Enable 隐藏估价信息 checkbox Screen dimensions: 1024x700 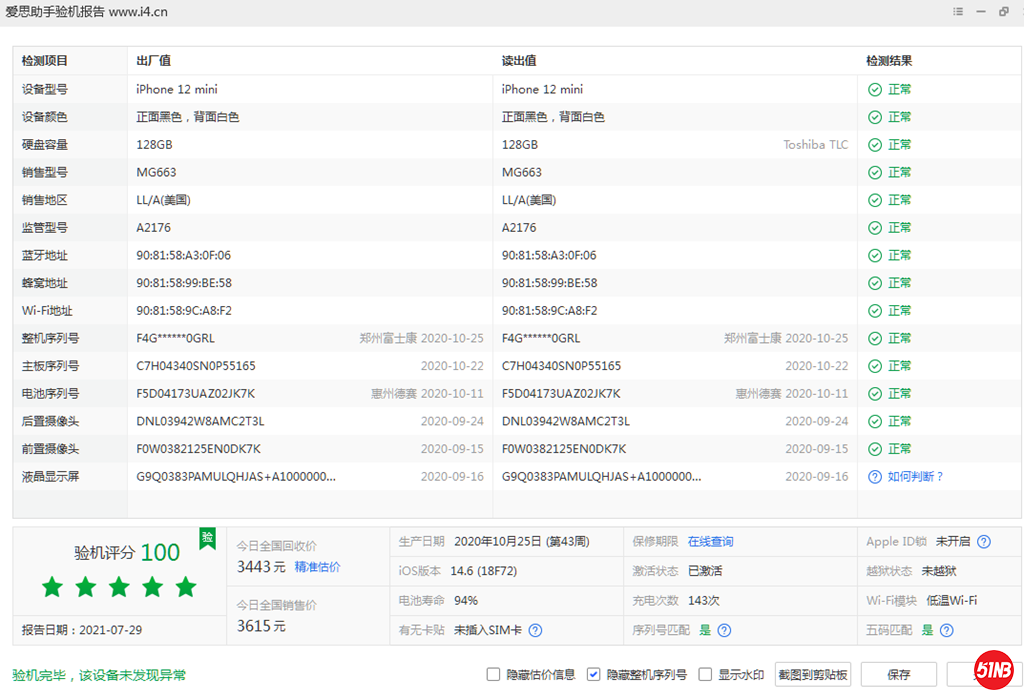493,675
